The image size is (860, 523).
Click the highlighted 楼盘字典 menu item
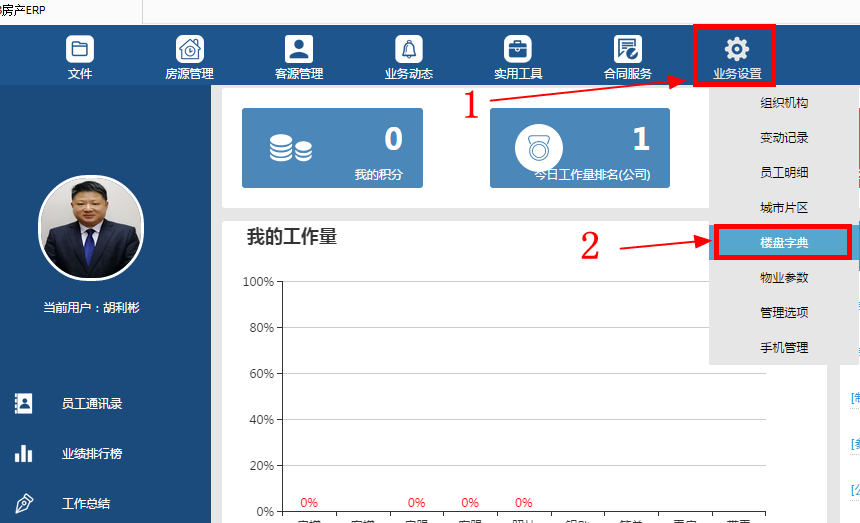pos(784,243)
